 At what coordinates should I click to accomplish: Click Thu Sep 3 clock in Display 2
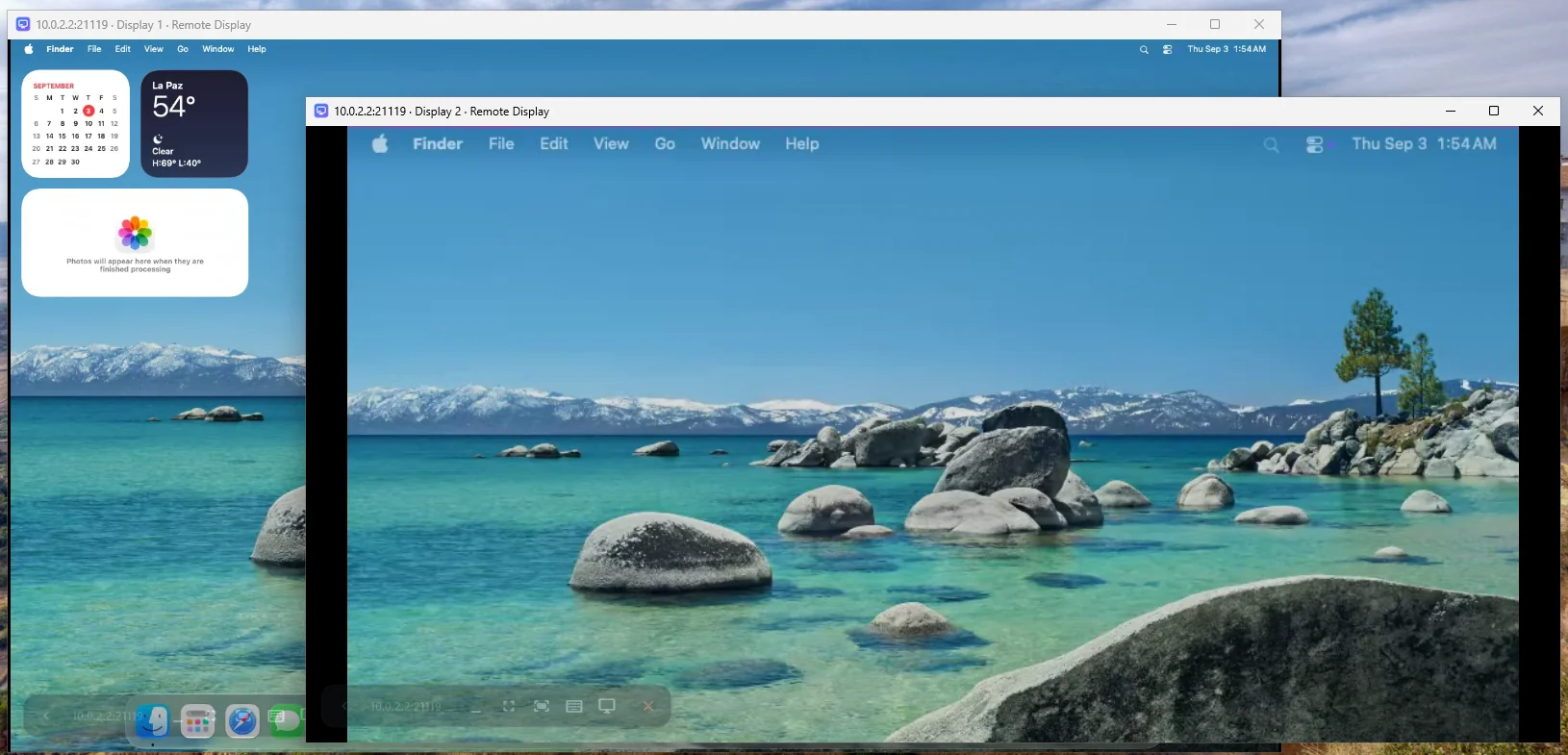pos(1424,144)
